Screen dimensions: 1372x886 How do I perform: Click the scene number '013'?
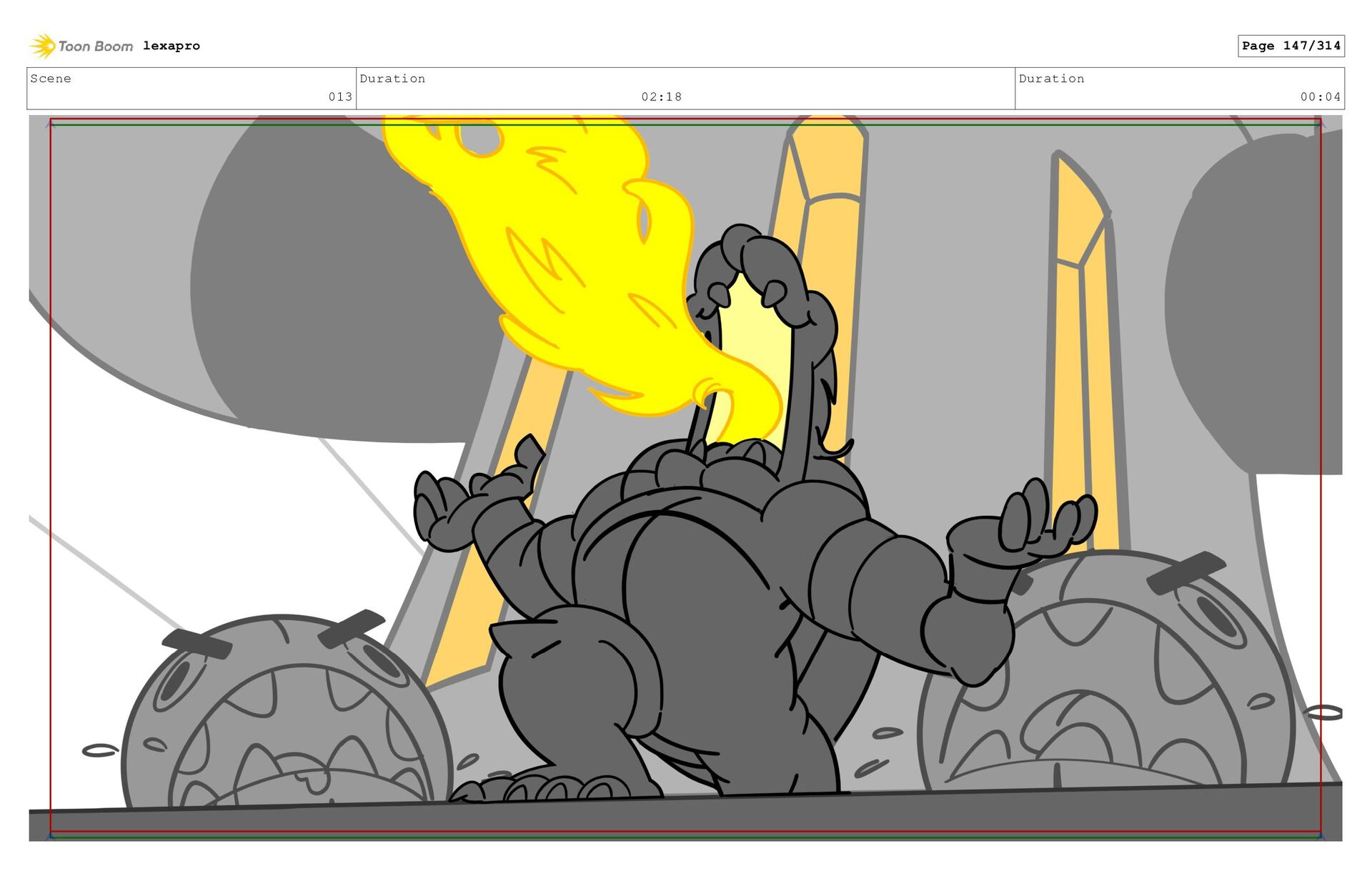[340, 96]
